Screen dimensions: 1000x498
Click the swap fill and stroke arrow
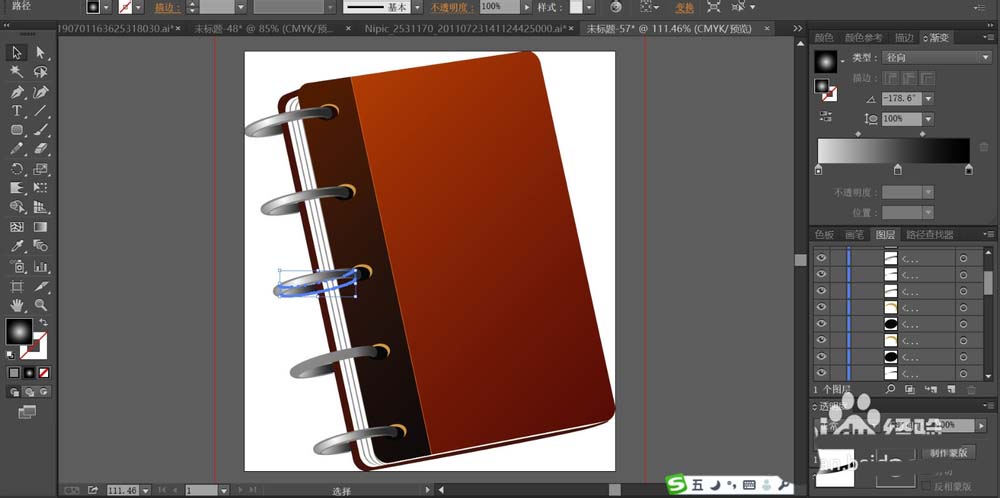(x=43, y=323)
